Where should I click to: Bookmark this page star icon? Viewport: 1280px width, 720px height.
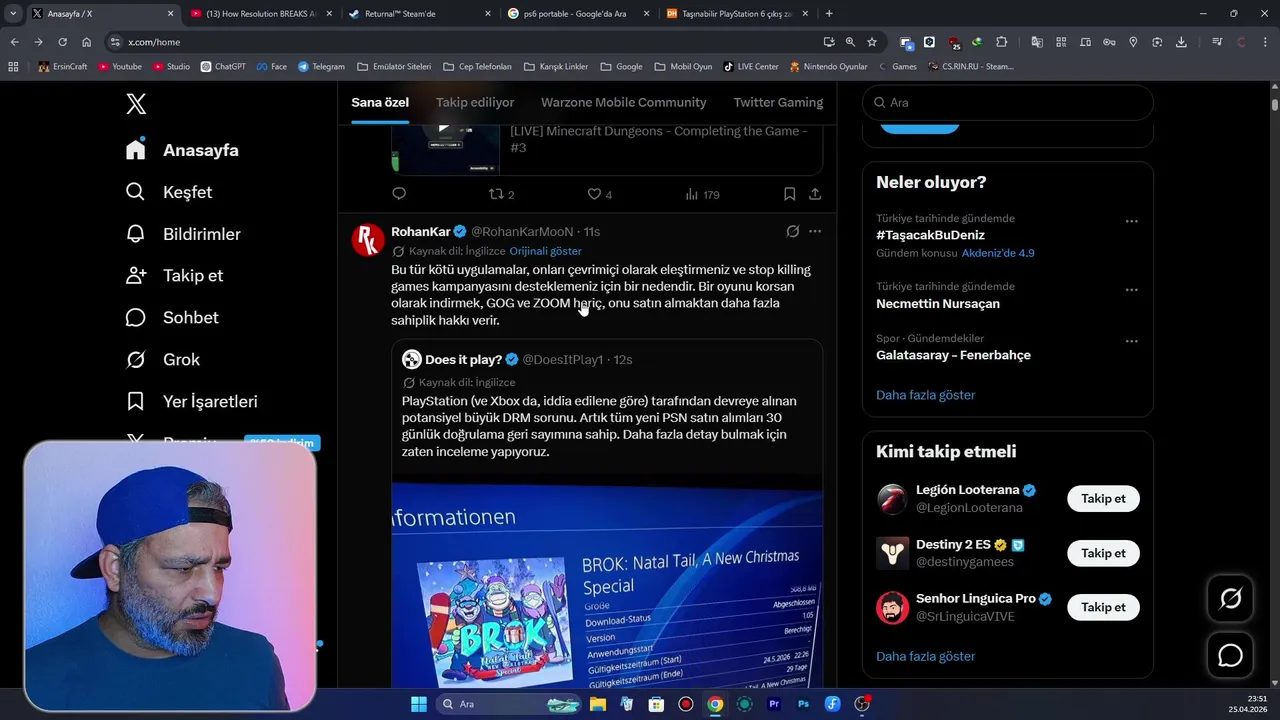(x=872, y=42)
